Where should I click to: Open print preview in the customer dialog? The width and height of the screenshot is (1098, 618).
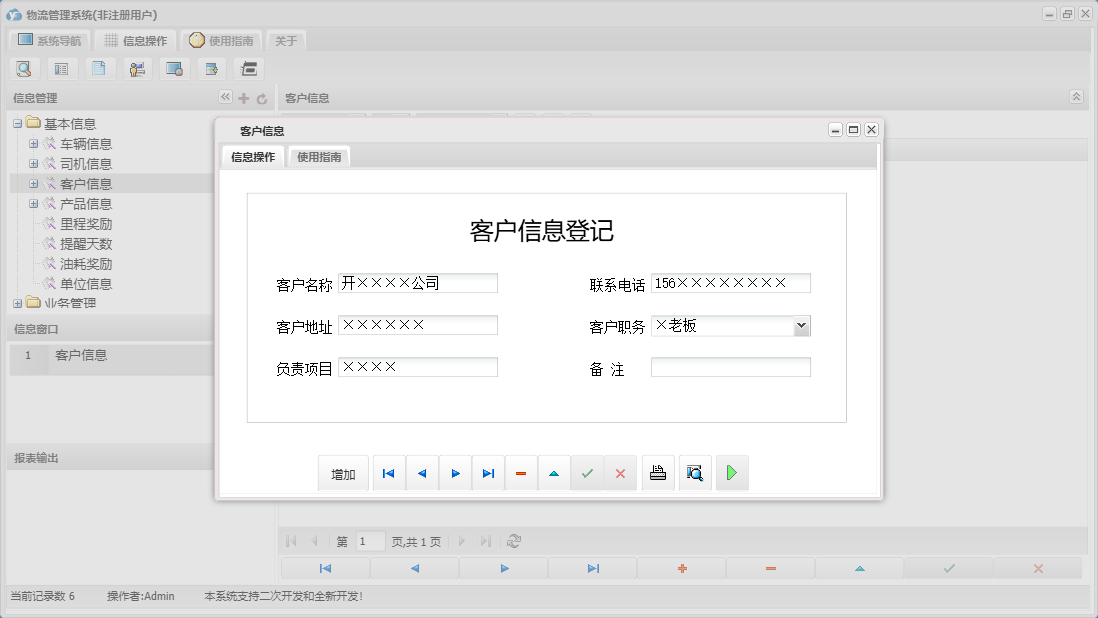695,472
